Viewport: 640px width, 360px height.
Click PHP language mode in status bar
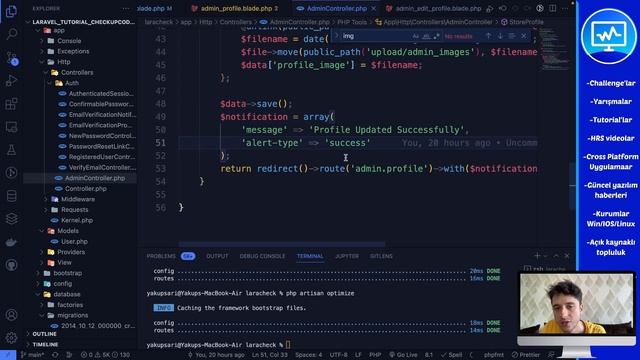pos(375,355)
